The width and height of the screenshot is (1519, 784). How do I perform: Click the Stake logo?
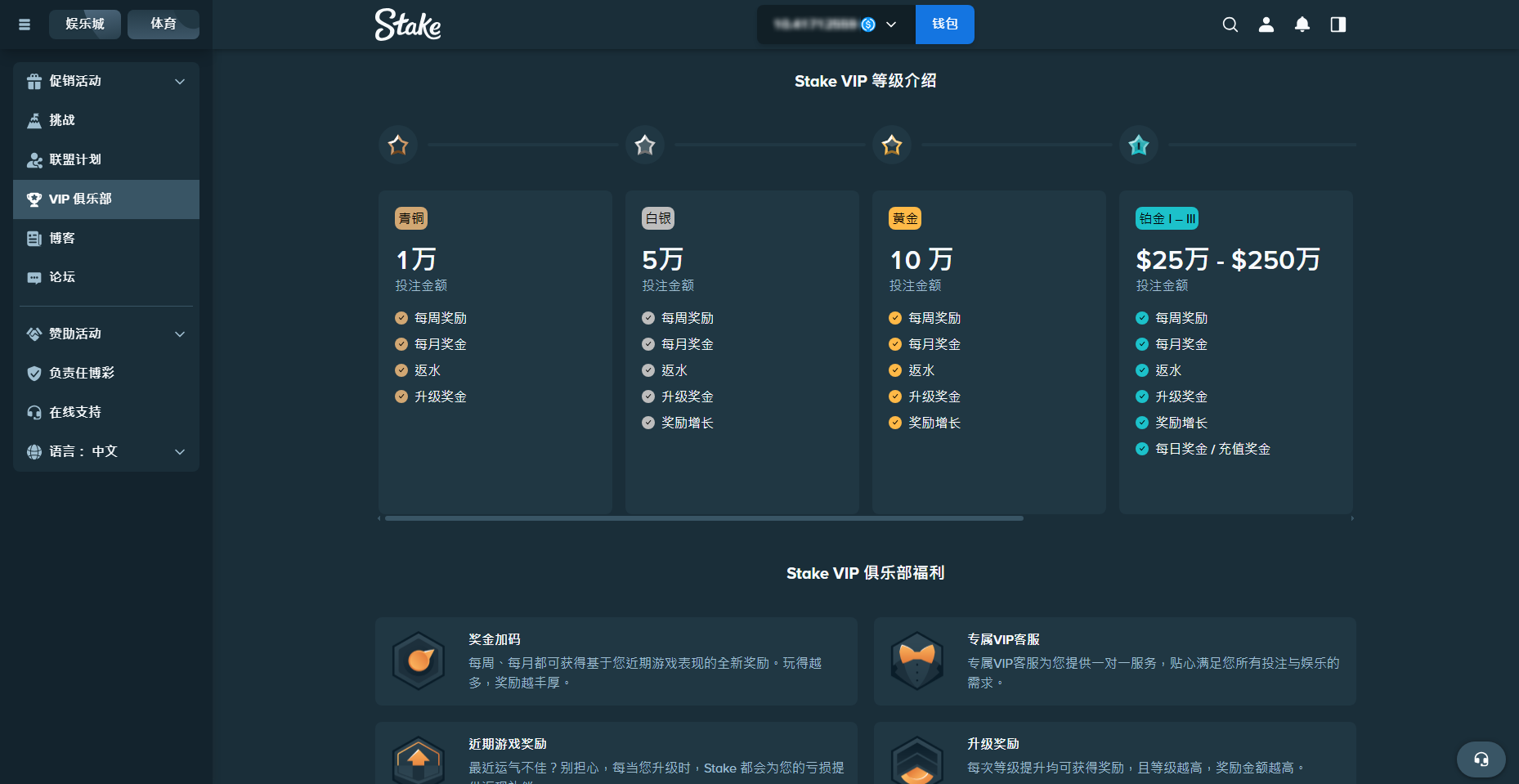pyautogui.click(x=408, y=25)
